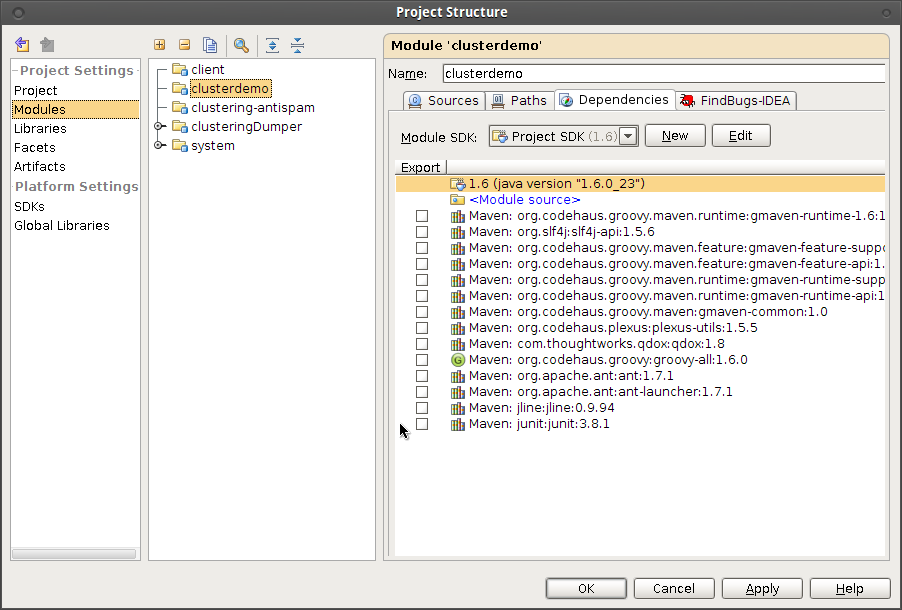Enable export for junit:junit:3.8.1
The width and height of the screenshot is (902, 610).
point(422,424)
